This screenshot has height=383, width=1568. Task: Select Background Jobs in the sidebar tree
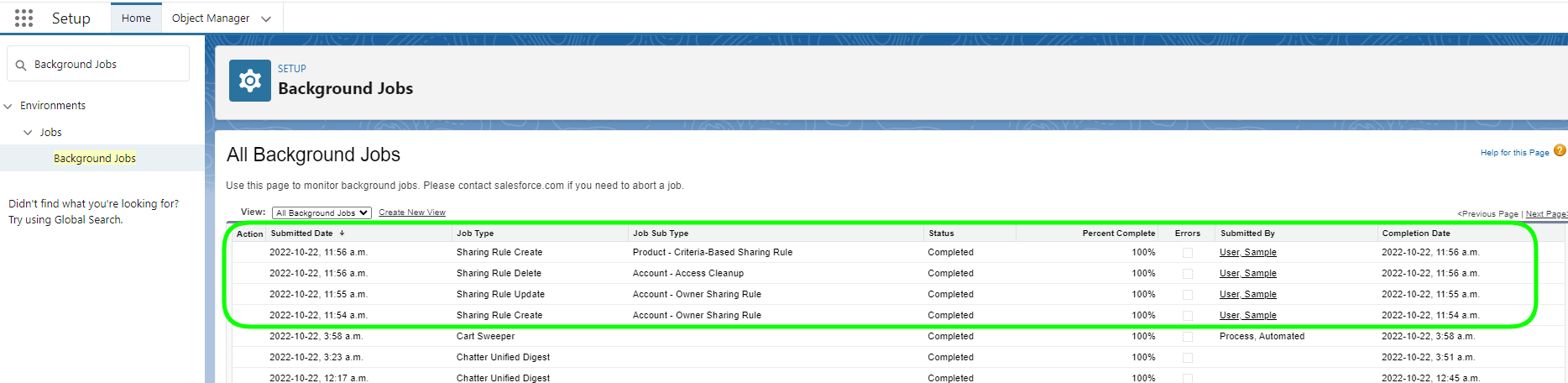point(95,158)
